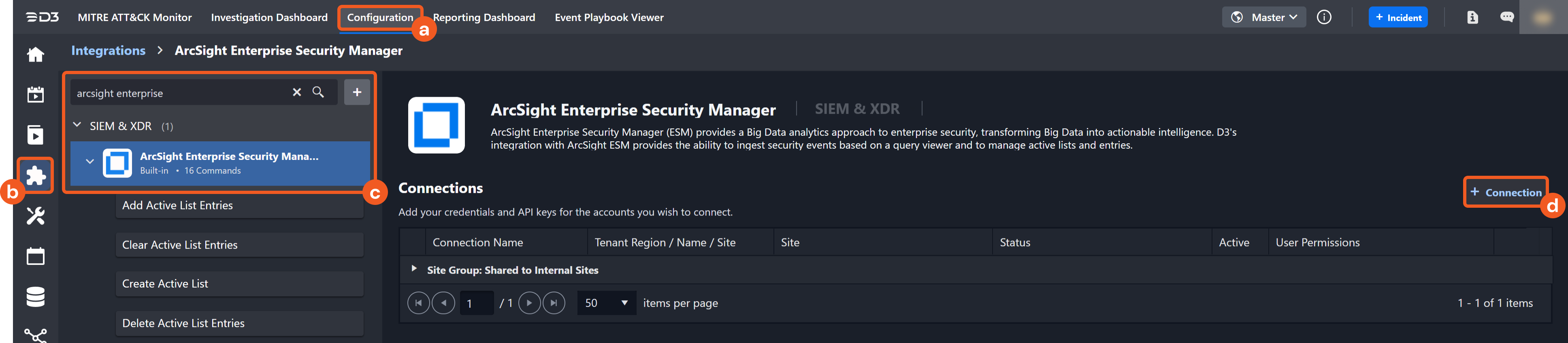Expand Site Group: Shared to Internal Sites
The height and width of the screenshot is (343, 1568).
tap(414, 269)
